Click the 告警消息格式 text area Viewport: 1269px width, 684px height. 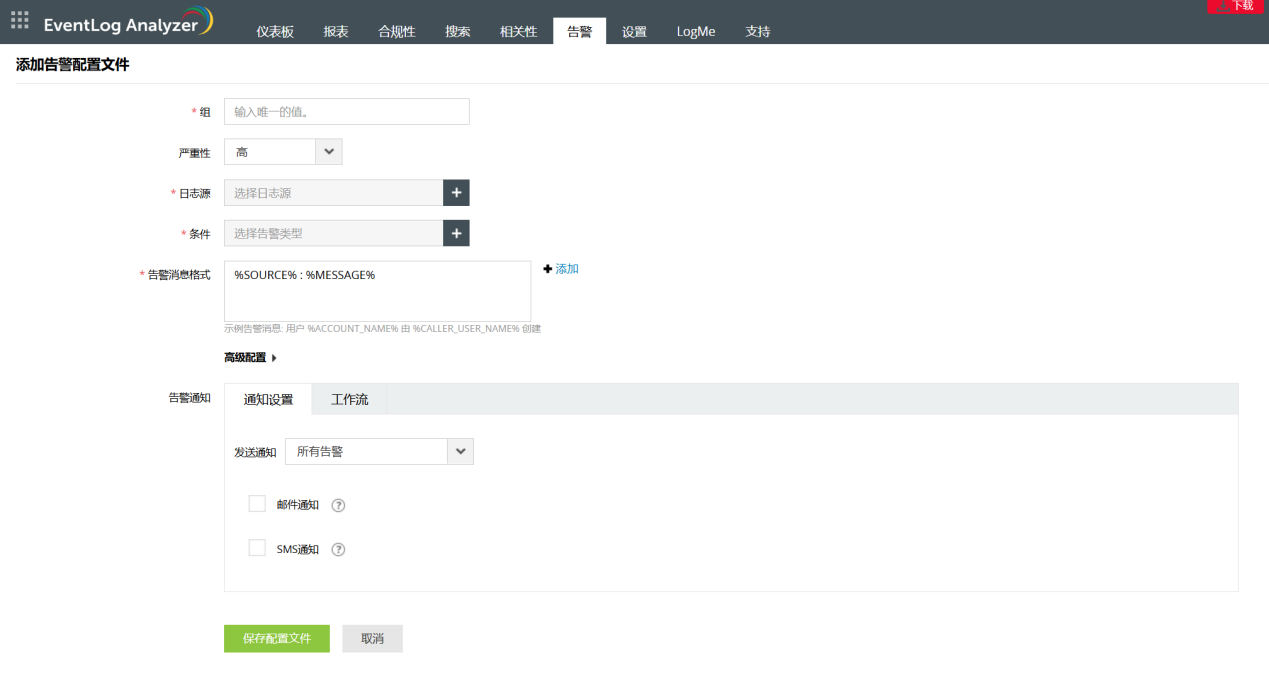pyautogui.click(x=377, y=291)
